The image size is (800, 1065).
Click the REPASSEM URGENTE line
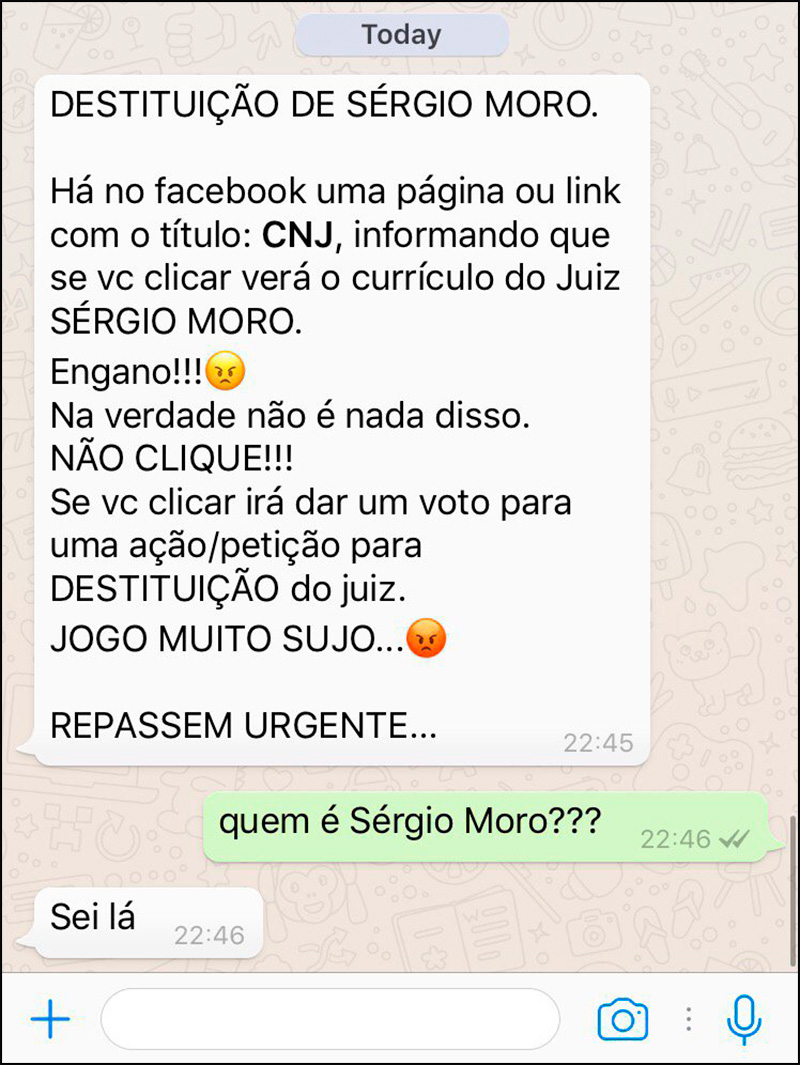click(243, 725)
